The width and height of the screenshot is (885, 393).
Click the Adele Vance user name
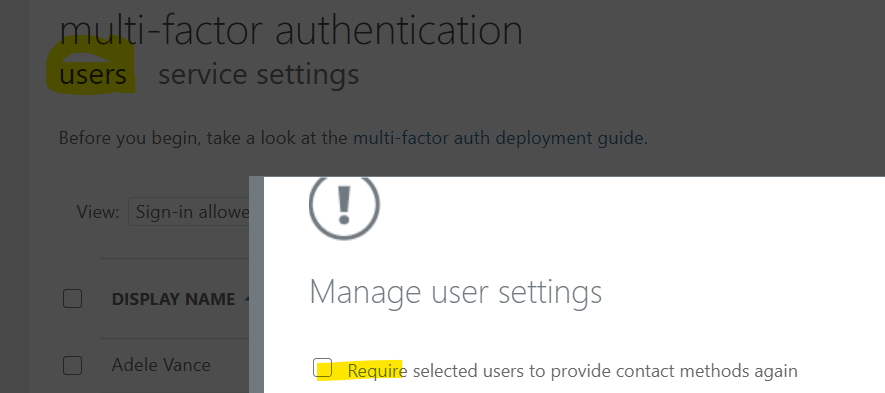pyautogui.click(x=161, y=365)
